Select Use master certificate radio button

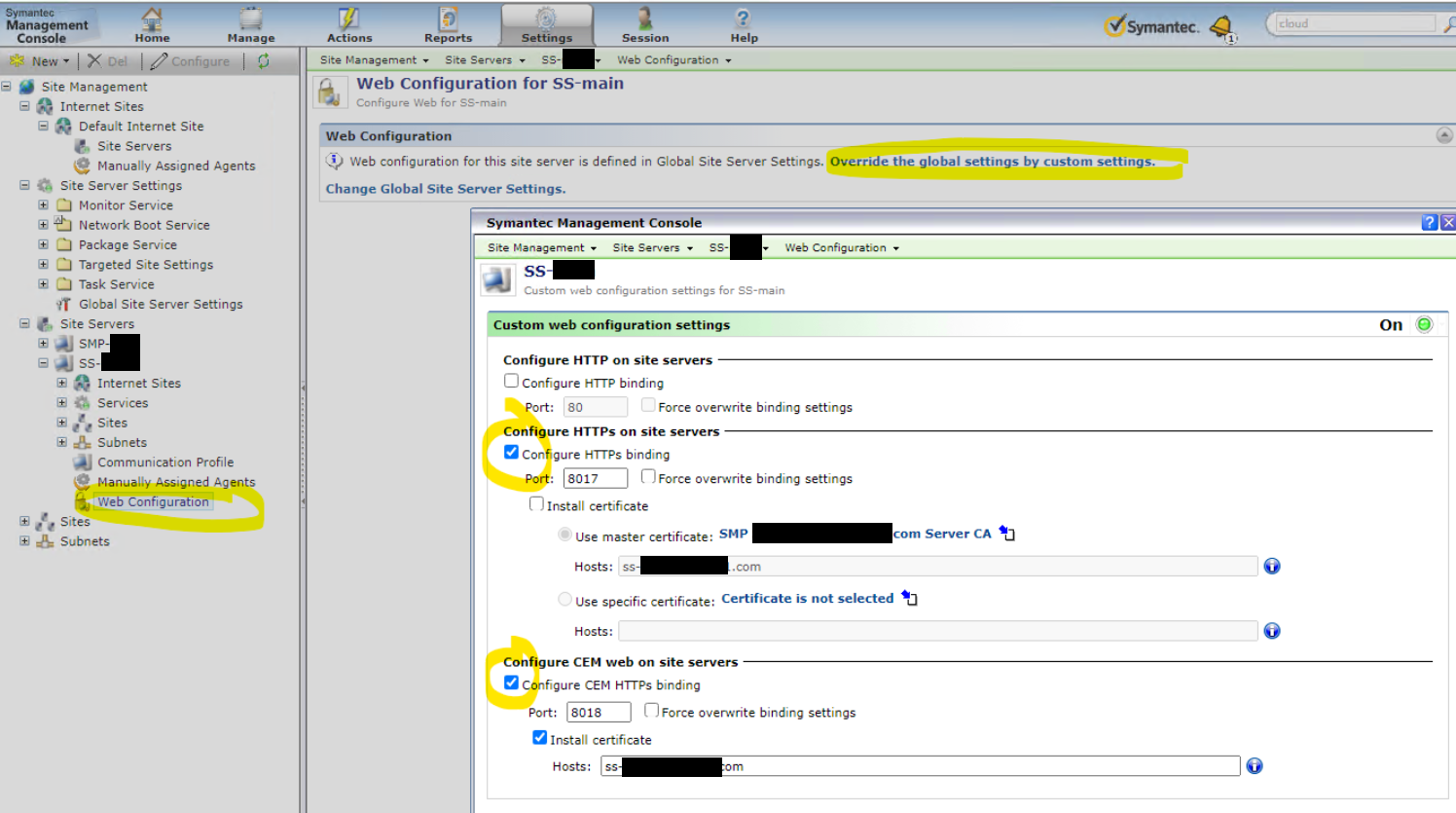pyautogui.click(x=564, y=535)
